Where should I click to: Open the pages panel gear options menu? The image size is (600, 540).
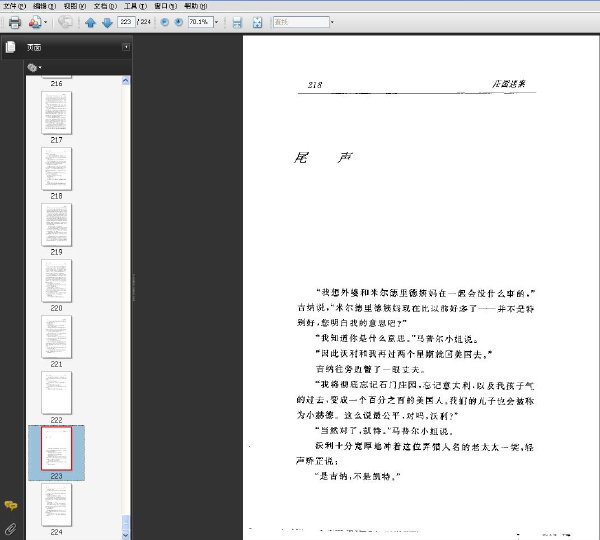(34, 68)
